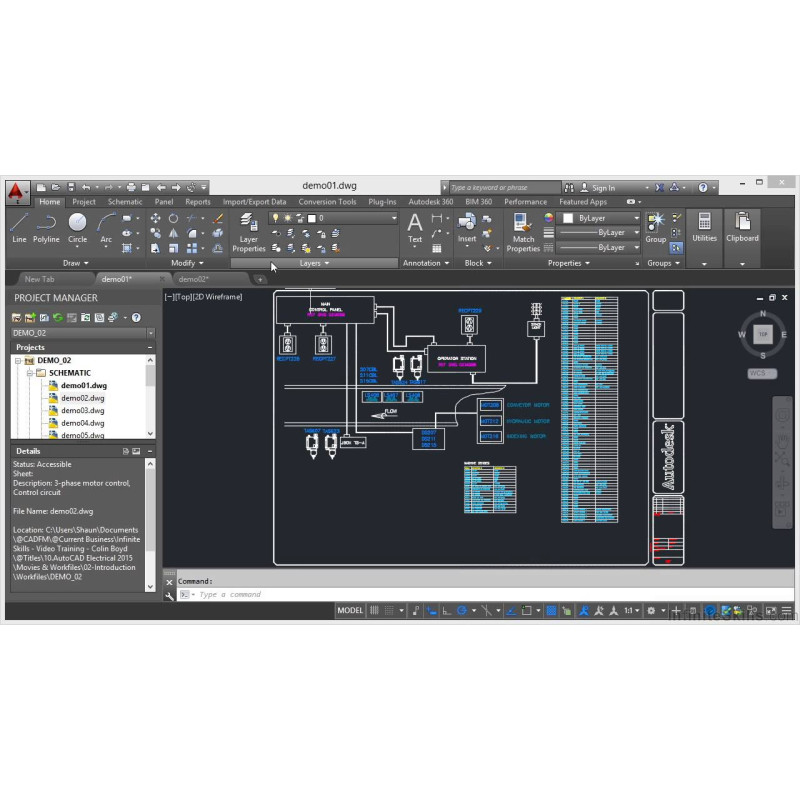Choose the Circle drawing tool

(x=77, y=226)
